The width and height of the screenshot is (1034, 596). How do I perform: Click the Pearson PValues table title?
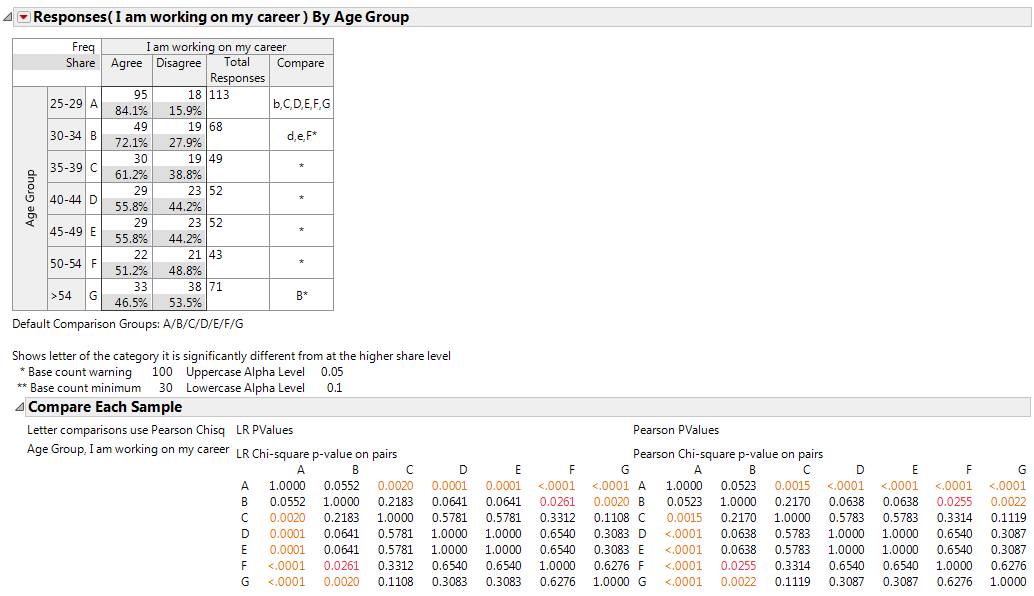click(x=675, y=430)
